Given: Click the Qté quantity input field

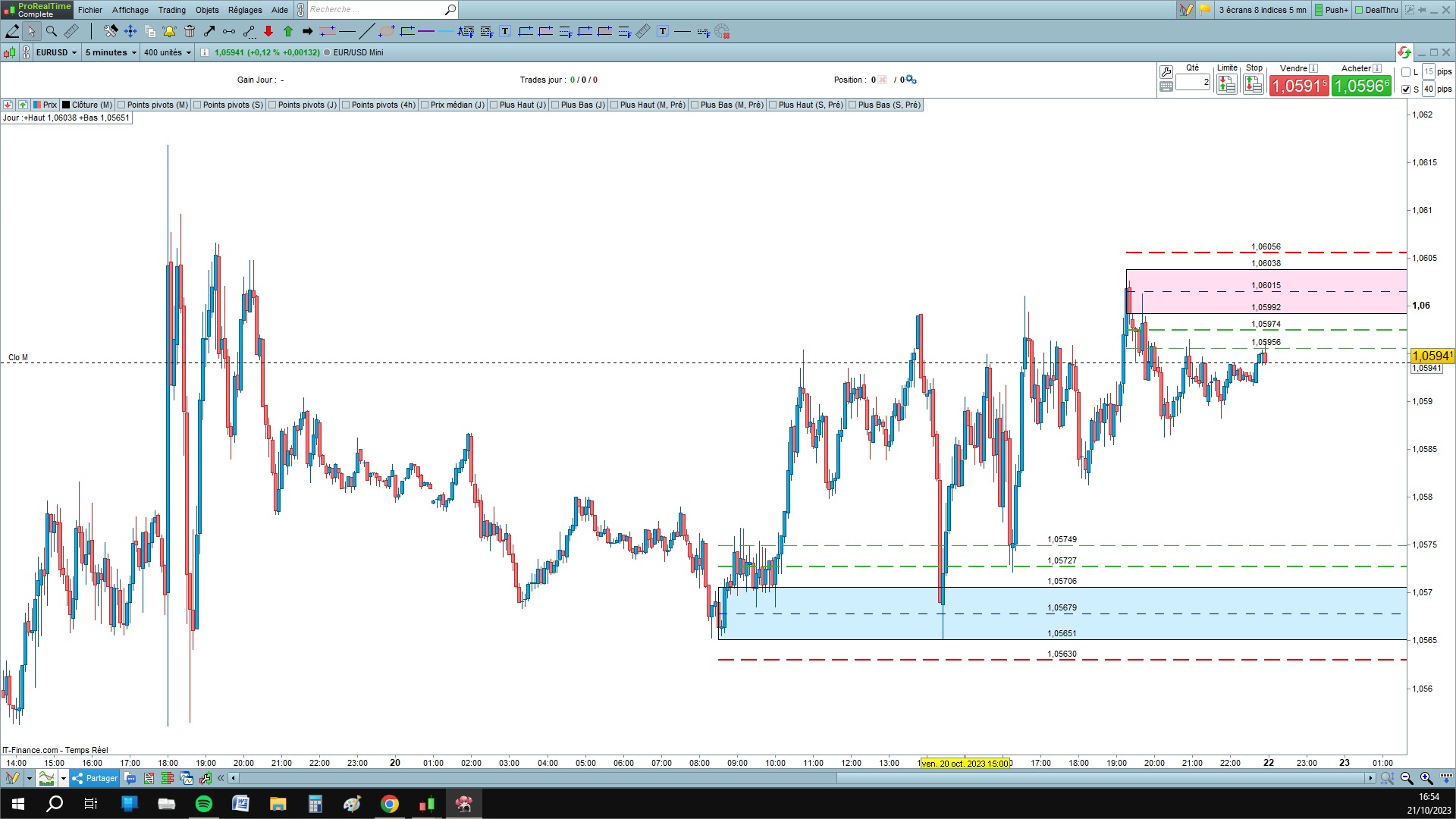Looking at the screenshot, I should pos(1193,82).
